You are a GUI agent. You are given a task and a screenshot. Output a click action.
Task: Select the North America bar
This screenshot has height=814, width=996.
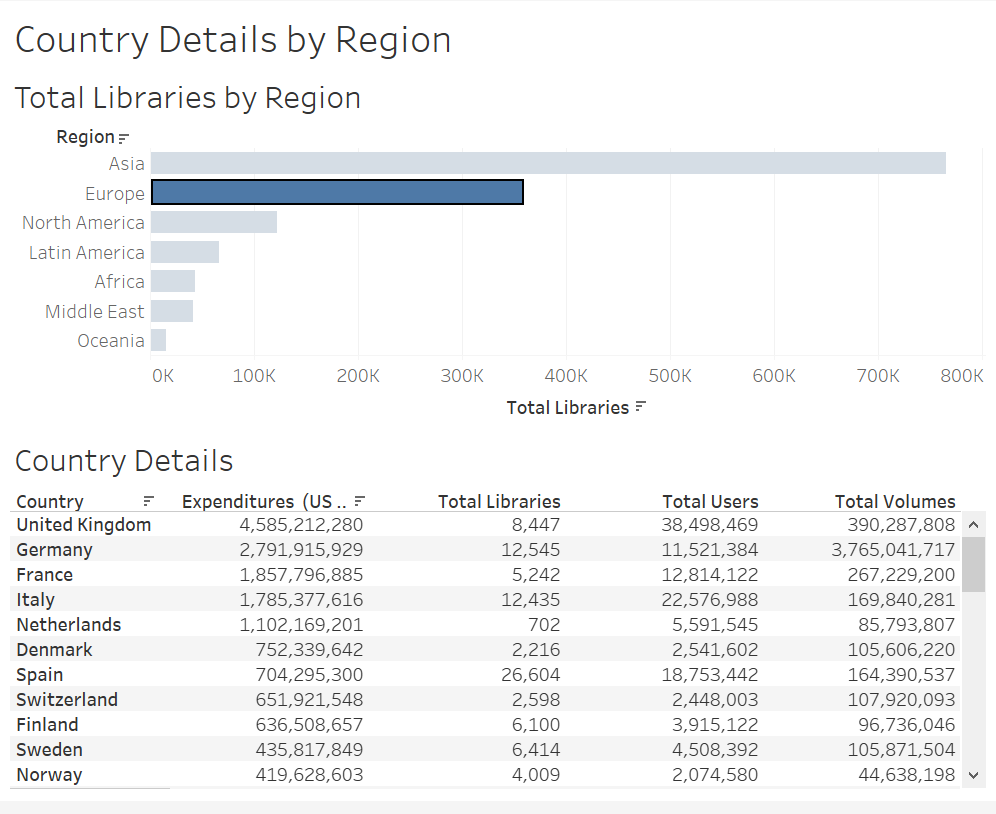tap(215, 221)
